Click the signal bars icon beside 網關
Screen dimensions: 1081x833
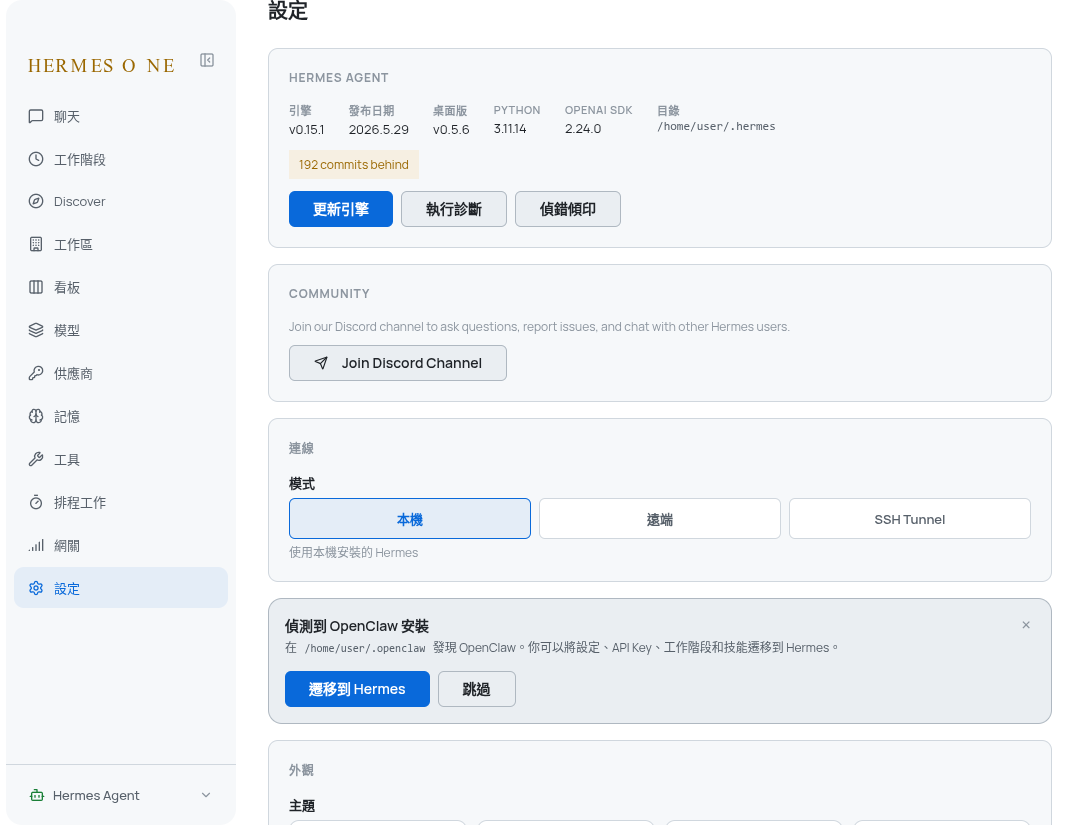click(36, 545)
